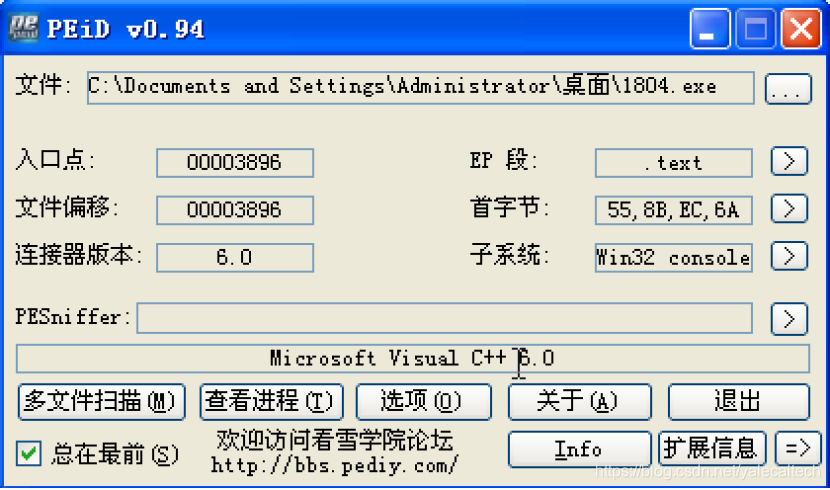Click the 文件 label
The image size is (830, 490).
(43, 85)
